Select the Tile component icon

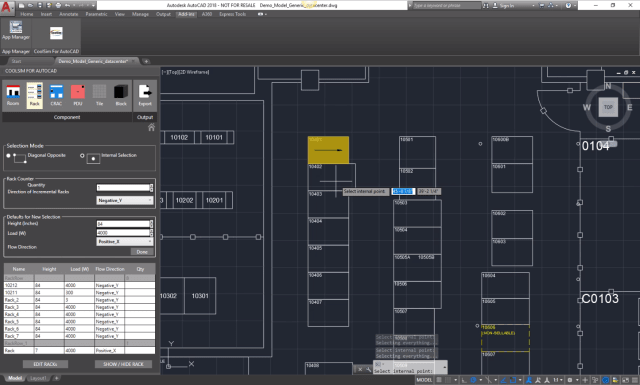coord(99,95)
